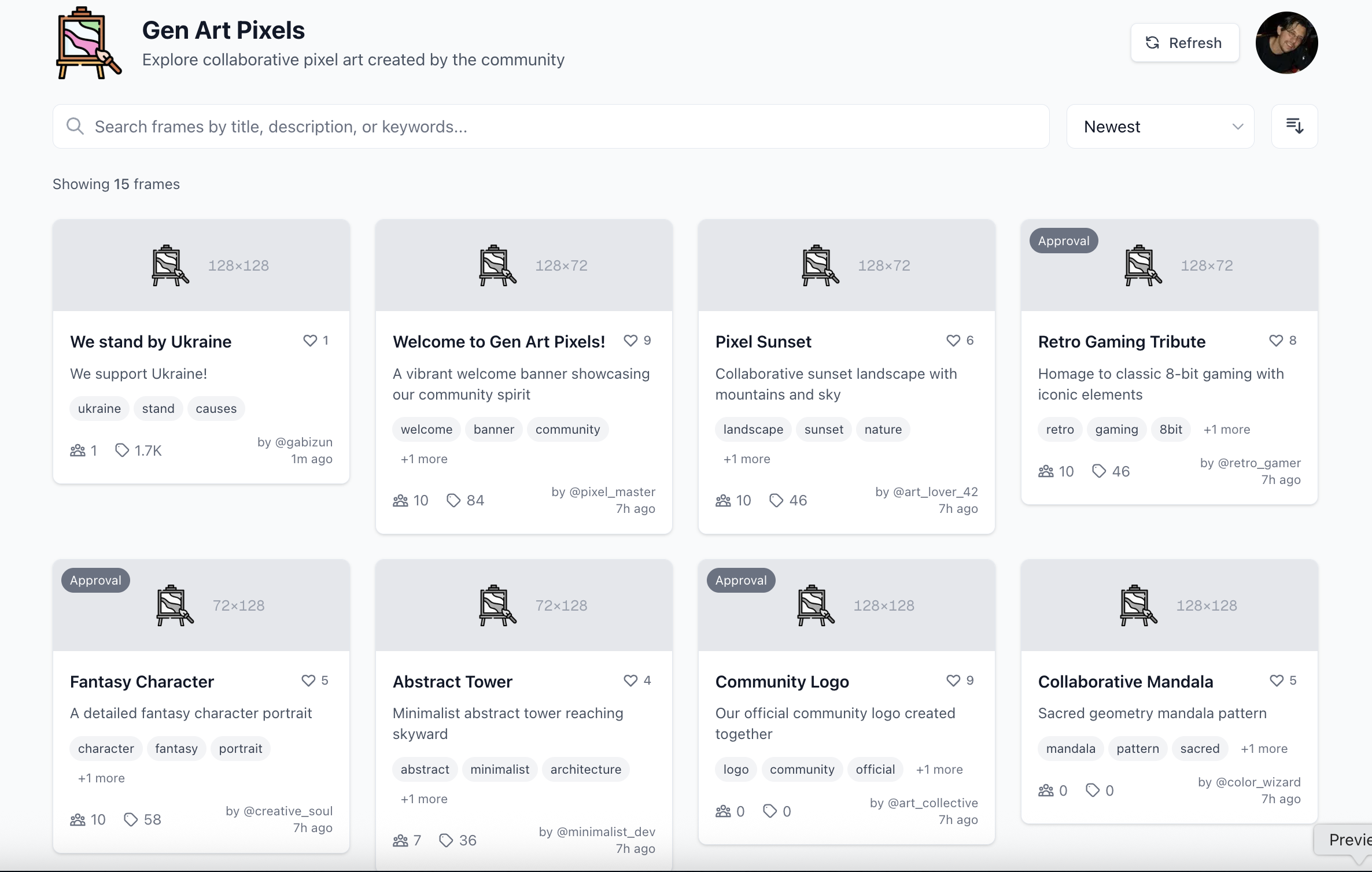Focus the search frames input field
Viewport: 1372px width, 872px height.
[549, 126]
